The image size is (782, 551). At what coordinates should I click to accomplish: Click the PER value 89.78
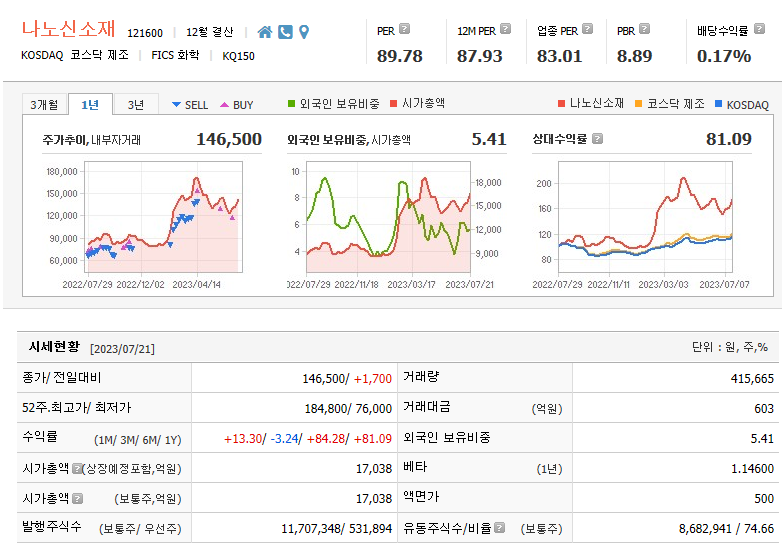(399, 56)
